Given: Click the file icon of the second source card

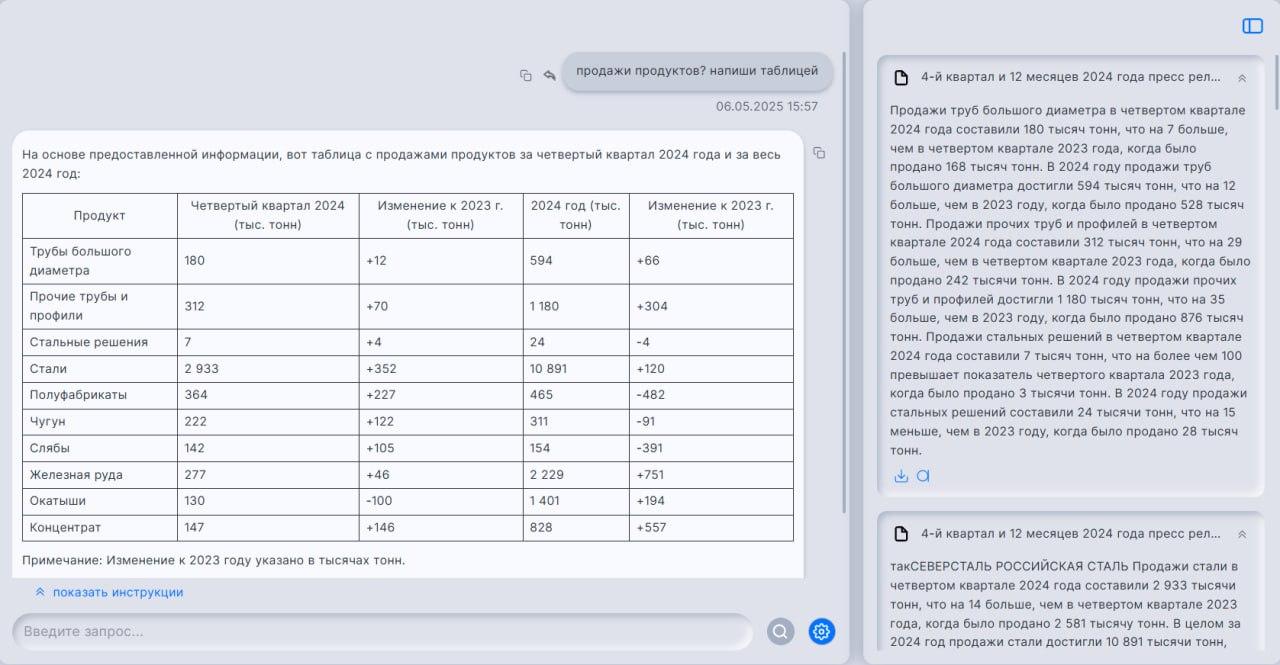Looking at the screenshot, I should (901, 534).
